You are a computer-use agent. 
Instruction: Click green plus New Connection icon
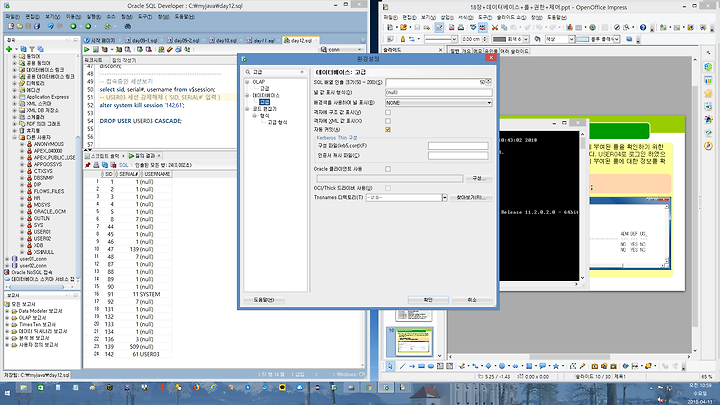coord(9,49)
